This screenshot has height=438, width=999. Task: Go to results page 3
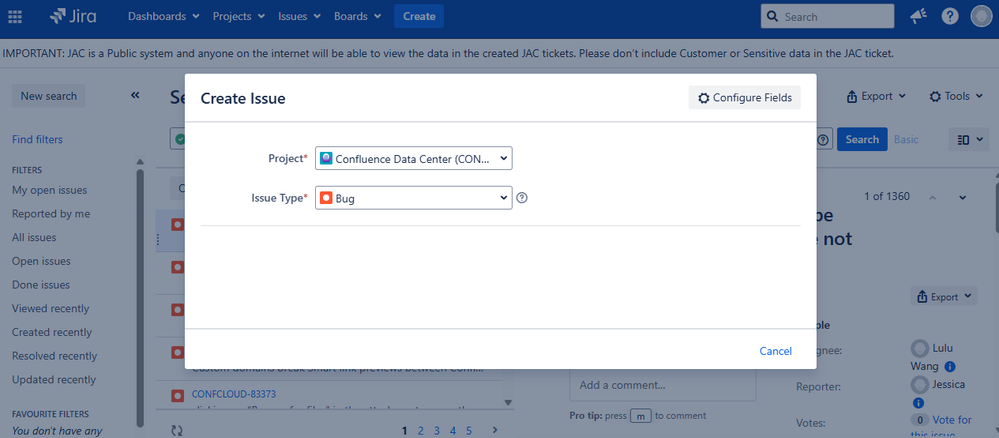436,430
